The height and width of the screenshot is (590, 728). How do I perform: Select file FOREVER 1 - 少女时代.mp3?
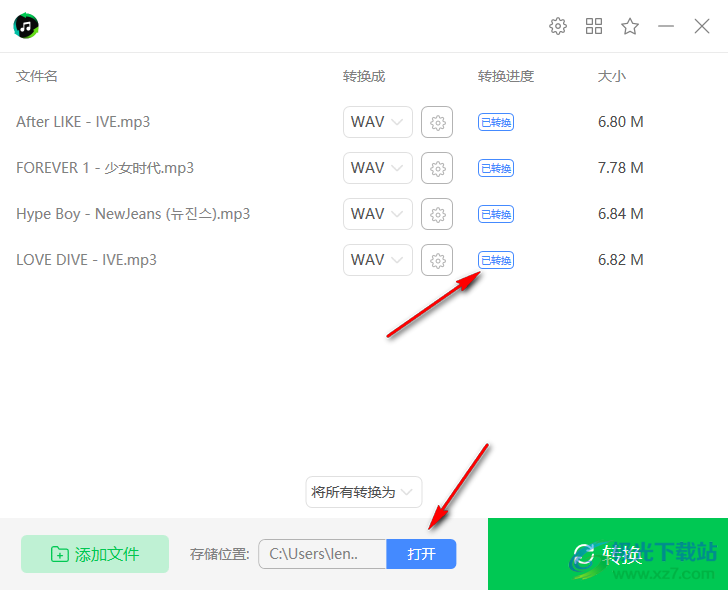click(105, 168)
